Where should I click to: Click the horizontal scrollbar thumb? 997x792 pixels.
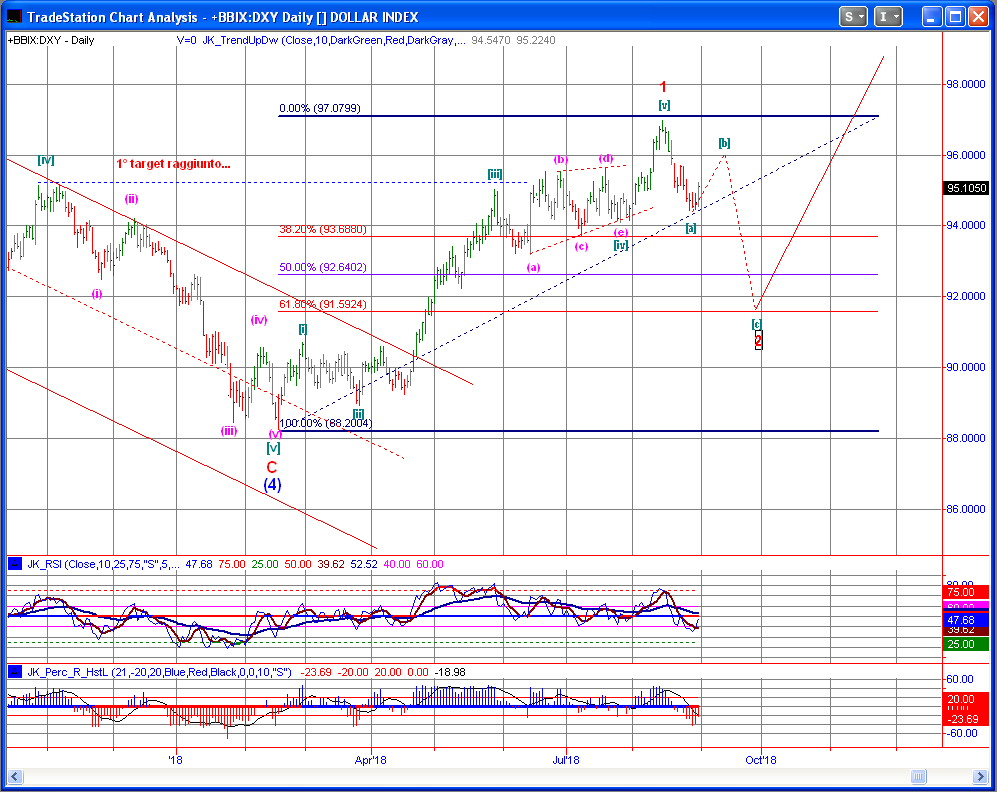918,776
